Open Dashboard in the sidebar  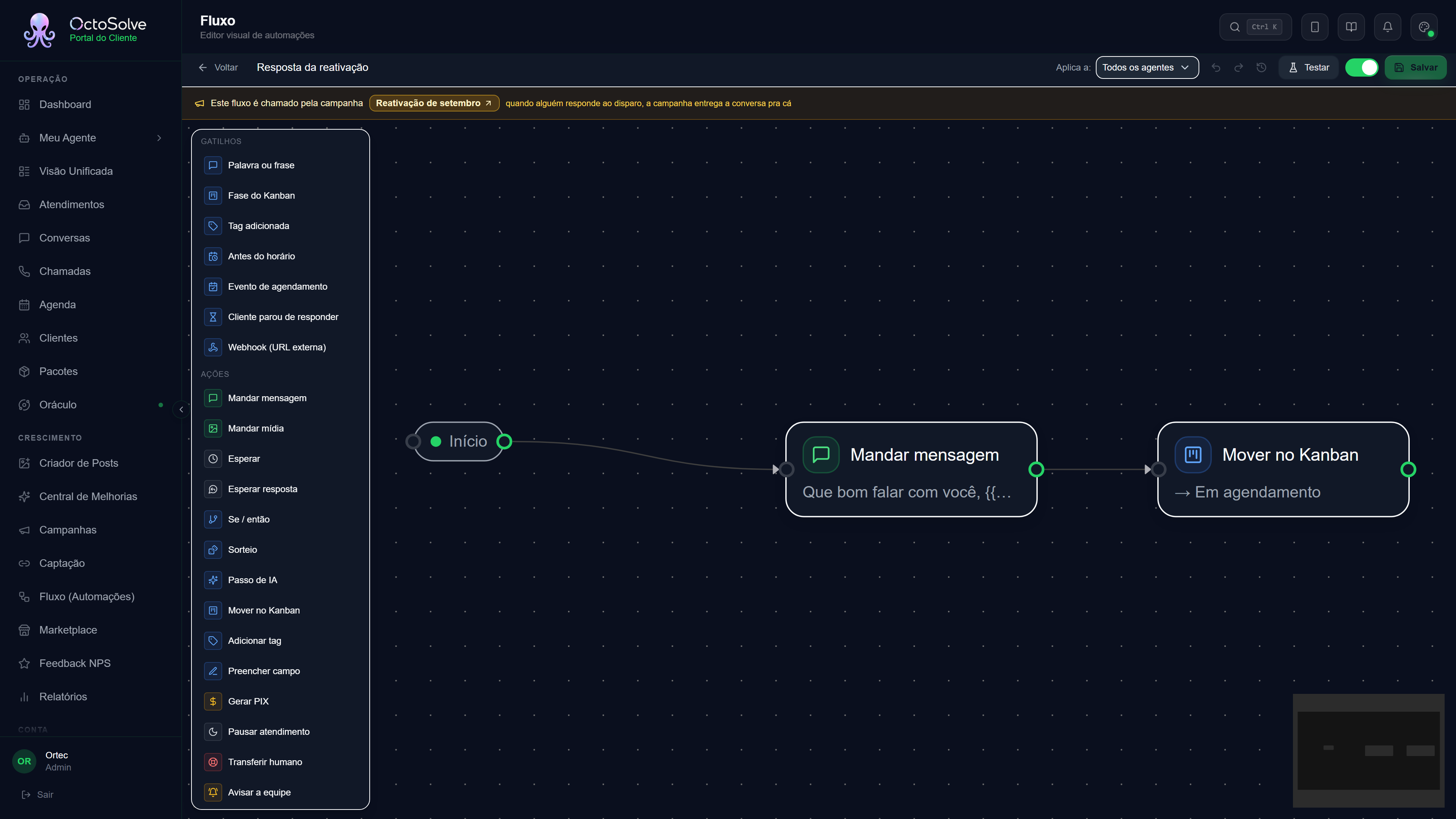tap(91, 105)
